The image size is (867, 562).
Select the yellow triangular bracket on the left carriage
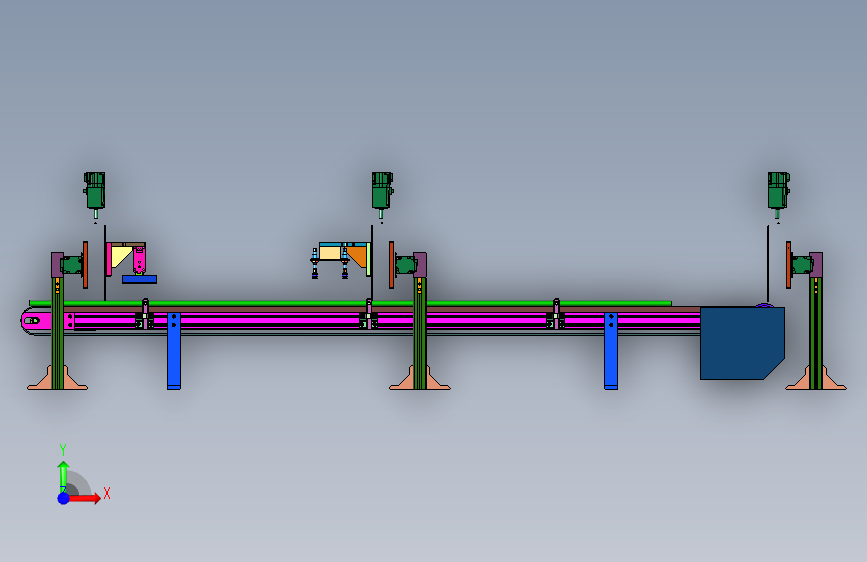click(121, 256)
